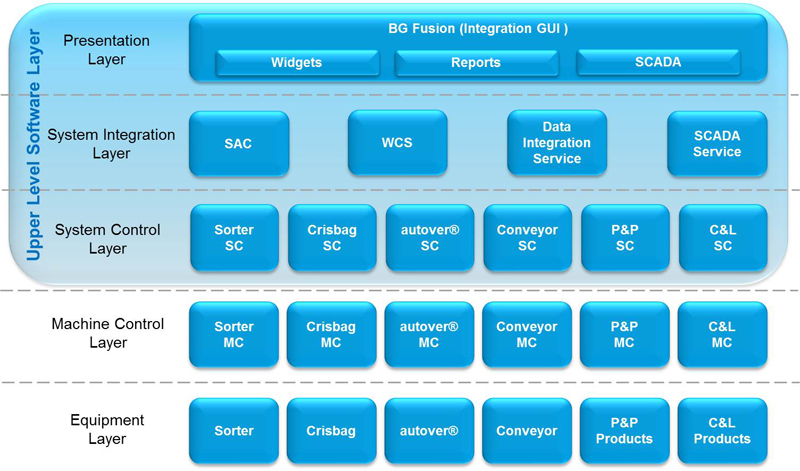
Task: Select the Reports block
Action: click(x=477, y=62)
